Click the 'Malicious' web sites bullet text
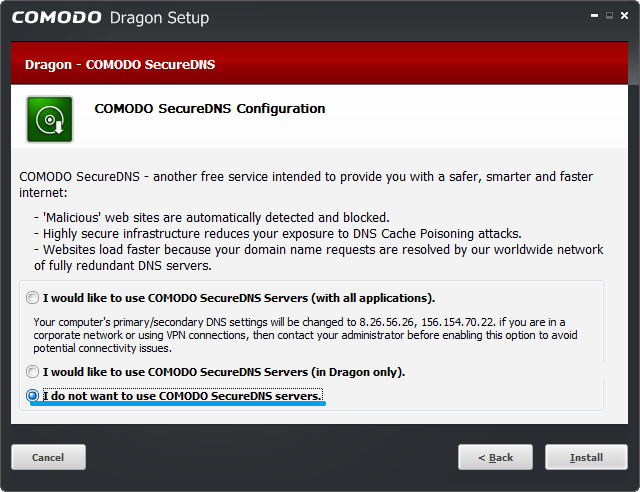Image resolution: width=640 pixels, height=492 pixels. click(x=212, y=217)
